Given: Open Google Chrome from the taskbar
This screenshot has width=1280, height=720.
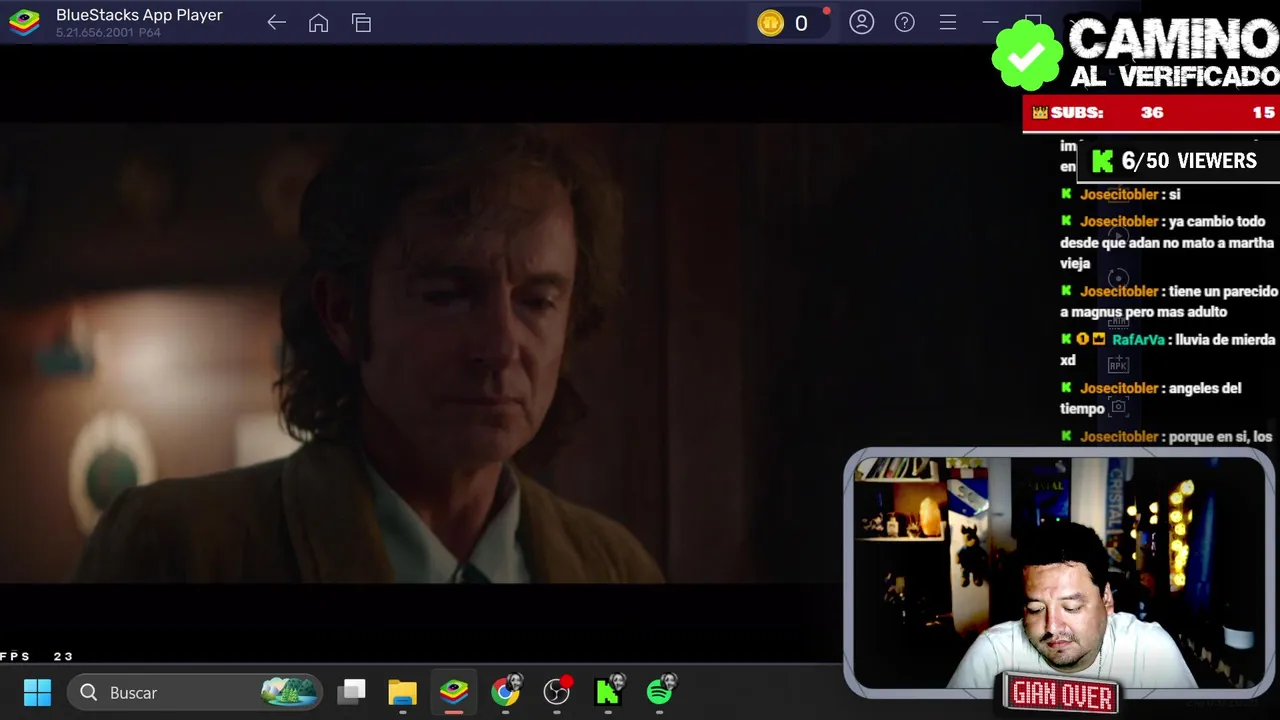Looking at the screenshot, I should [x=506, y=692].
